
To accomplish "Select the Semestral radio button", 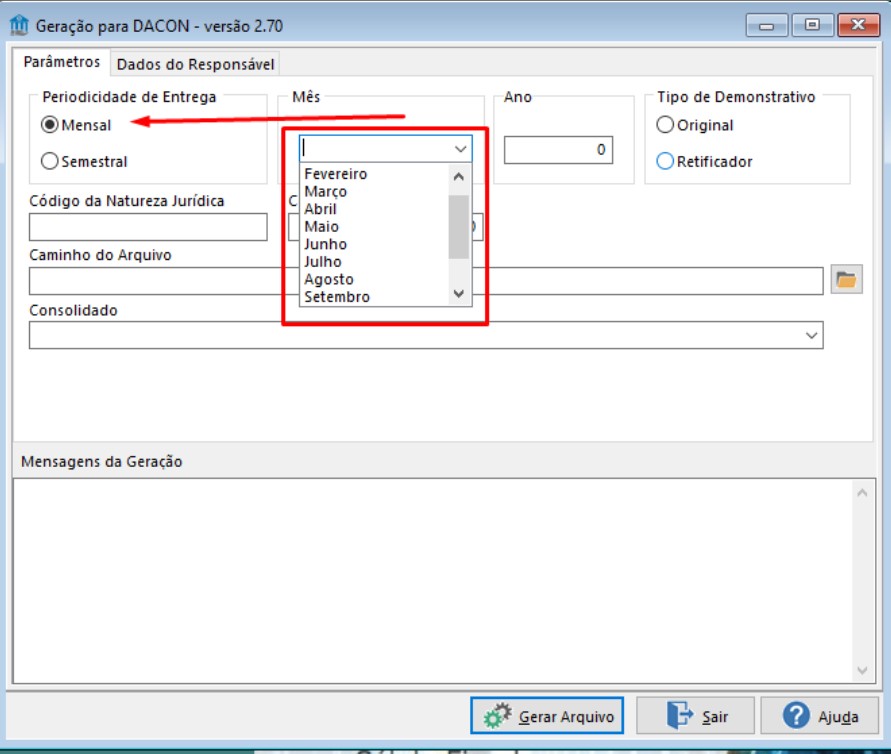I will tap(49, 161).
